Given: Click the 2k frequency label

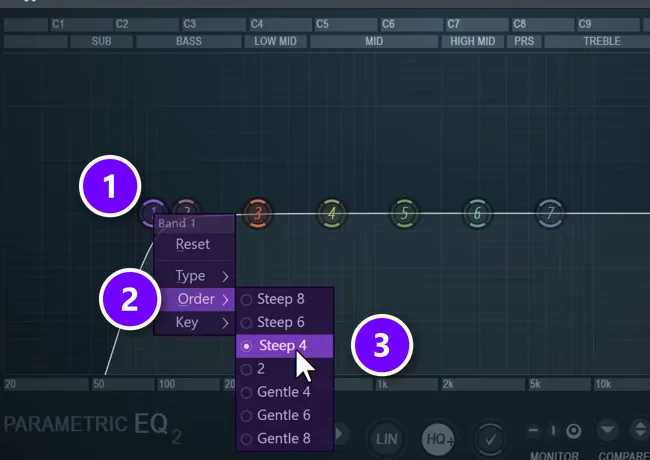Looking at the screenshot, I should tap(448, 385).
